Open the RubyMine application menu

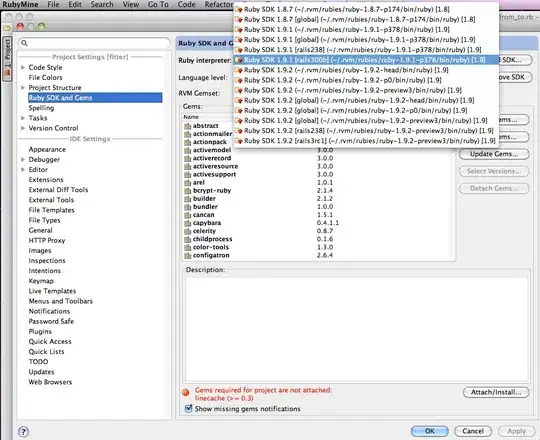pos(20,4)
